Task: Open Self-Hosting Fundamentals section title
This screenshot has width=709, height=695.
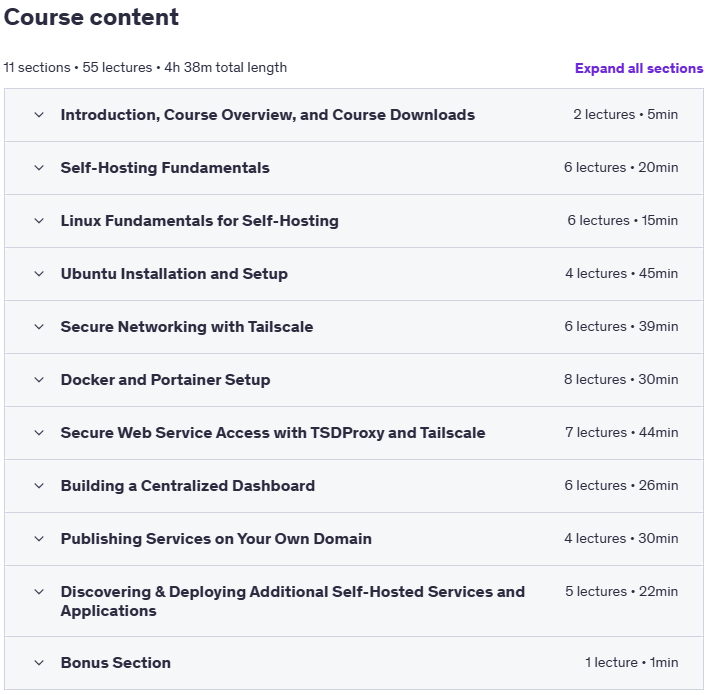Action: pyautogui.click(x=165, y=168)
